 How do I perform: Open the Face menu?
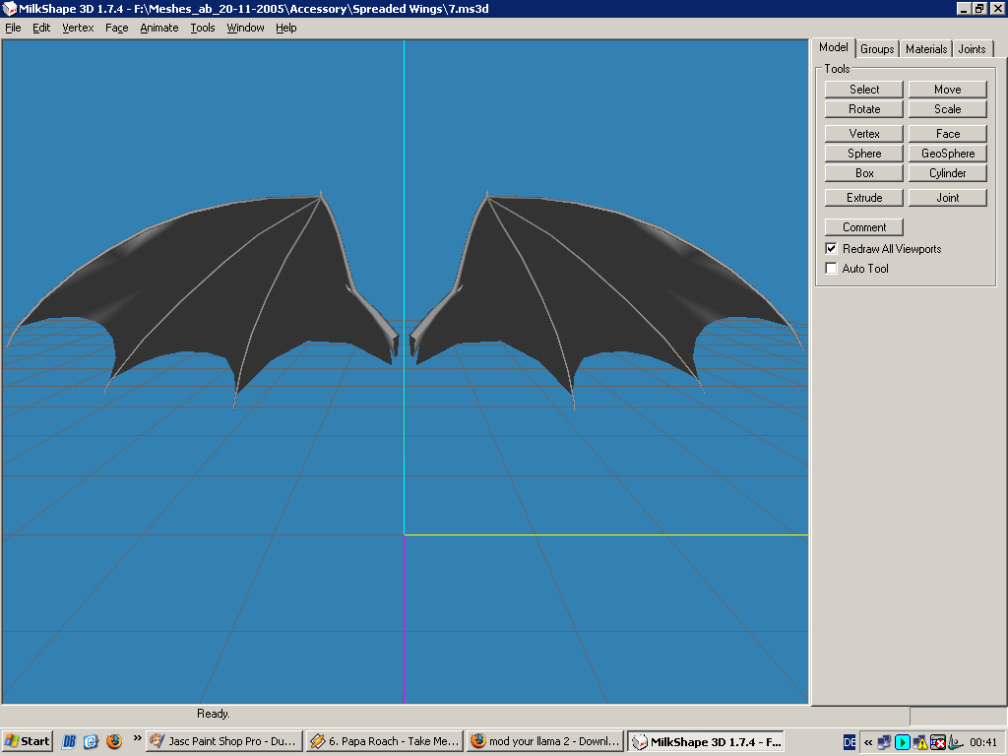tap(116, 28)
